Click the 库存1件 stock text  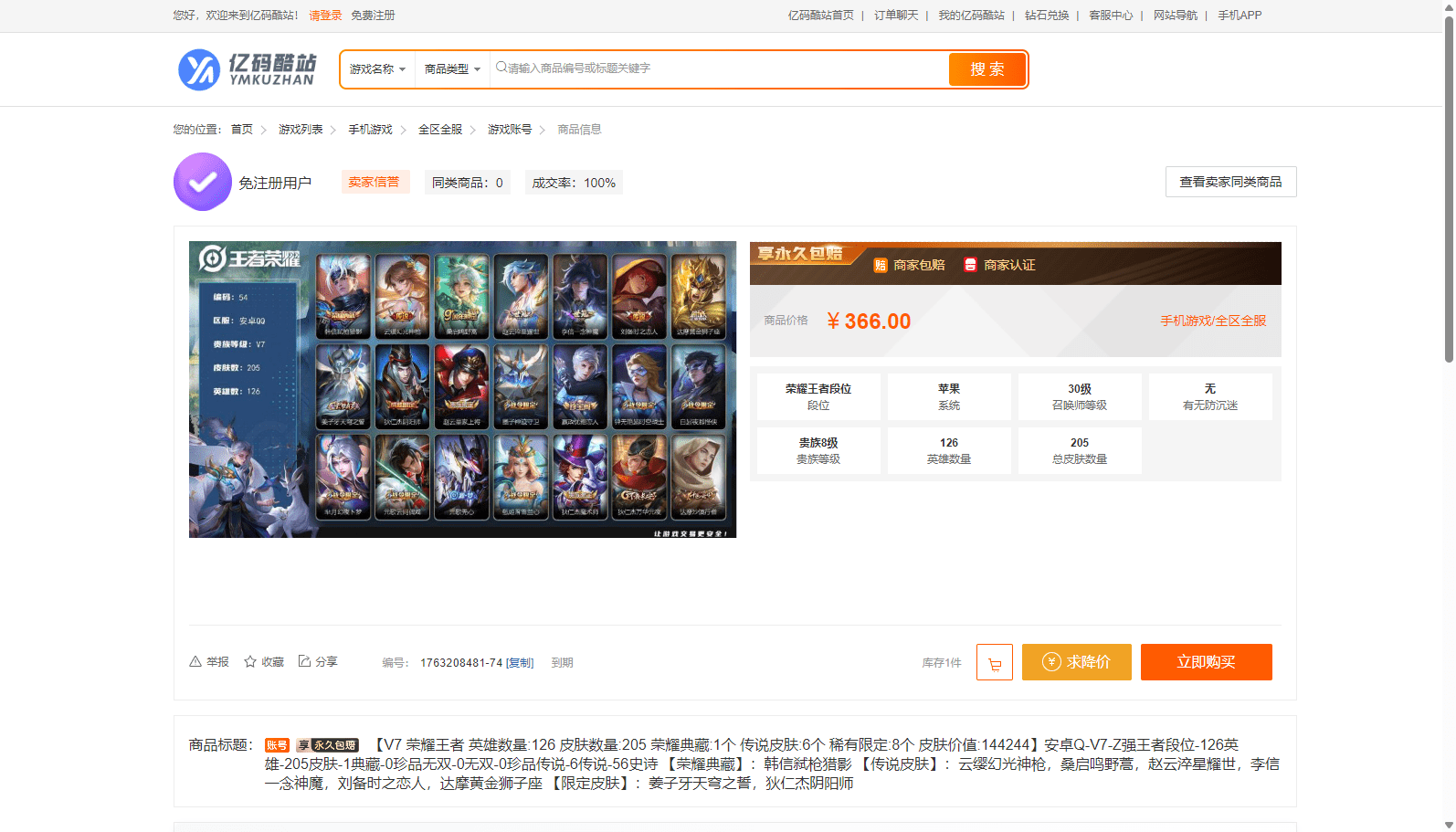click(x=942, y=663)
